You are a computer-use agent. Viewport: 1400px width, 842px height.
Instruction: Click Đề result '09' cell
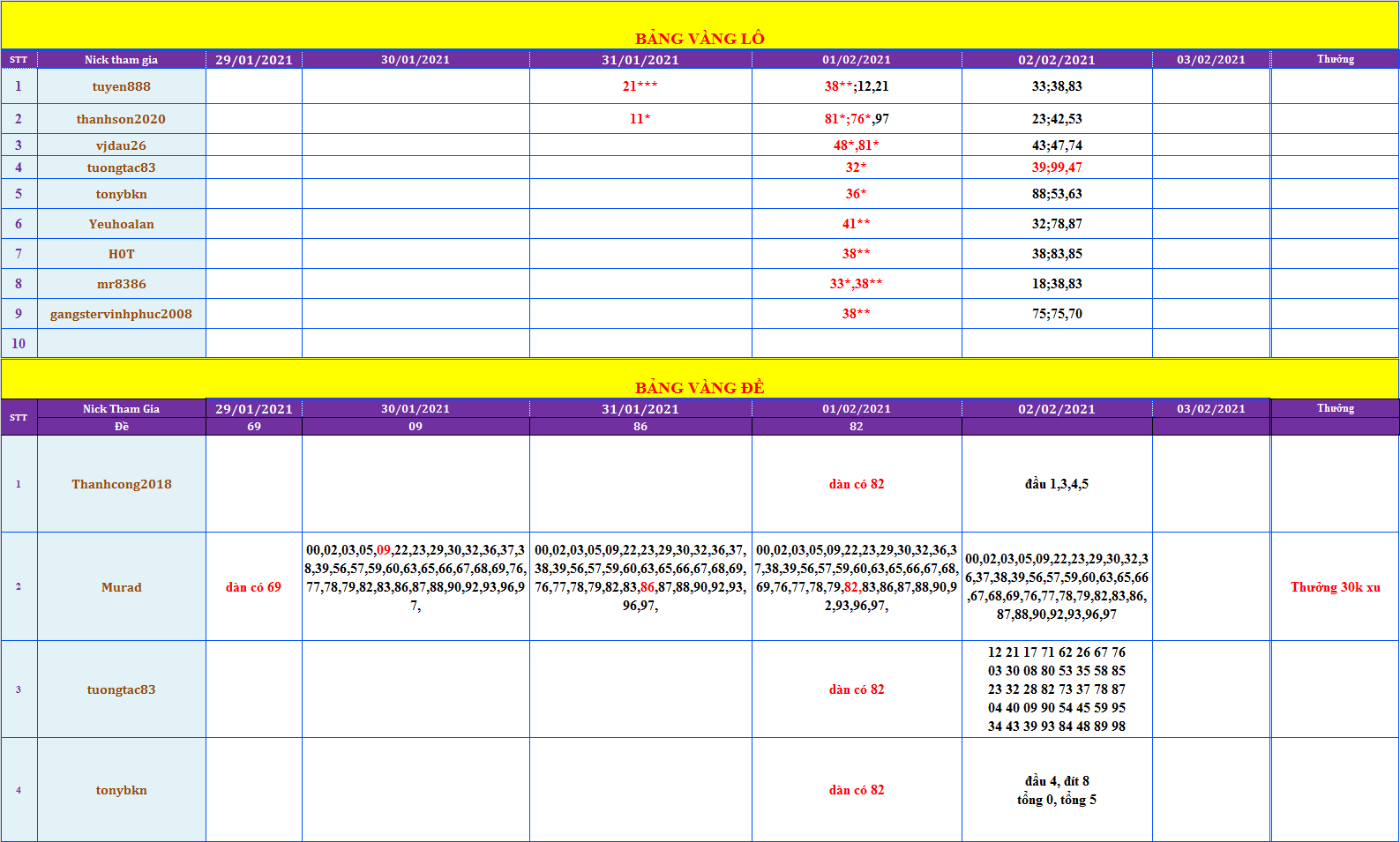(416, 427)
